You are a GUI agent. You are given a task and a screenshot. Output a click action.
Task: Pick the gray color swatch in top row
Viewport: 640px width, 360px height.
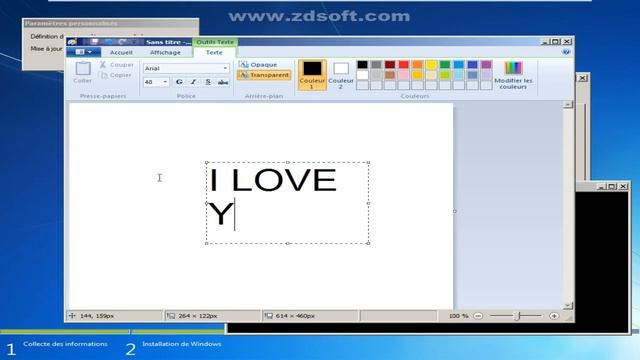(x=376, y=64)
